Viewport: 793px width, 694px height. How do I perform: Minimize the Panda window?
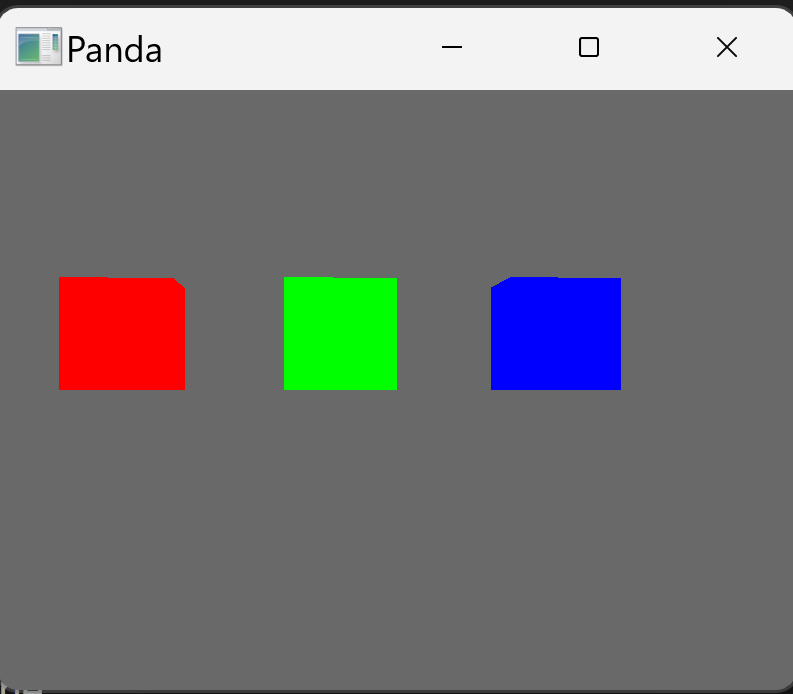[452, 47]
